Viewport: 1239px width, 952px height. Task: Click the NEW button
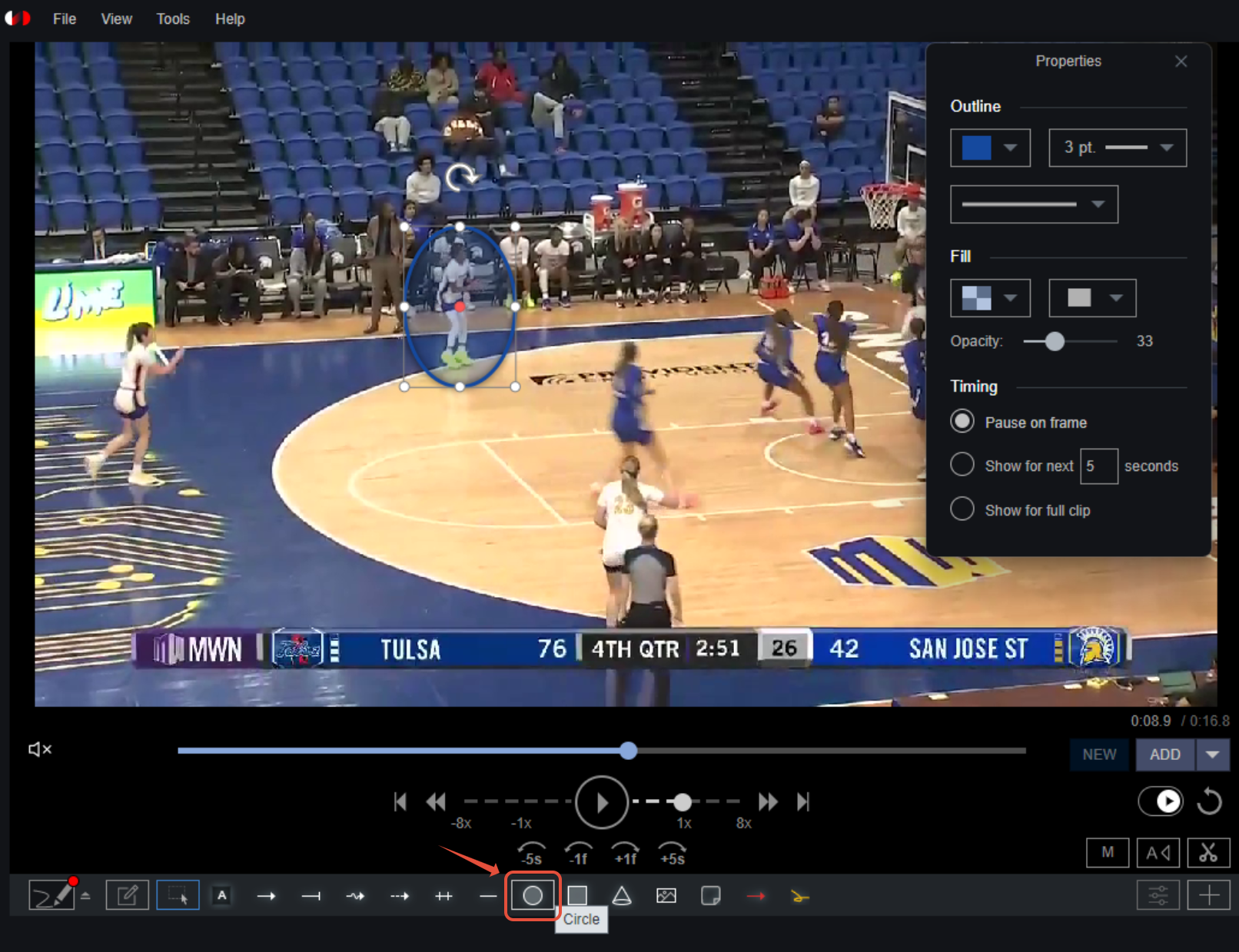click(x=1099, y=755)
